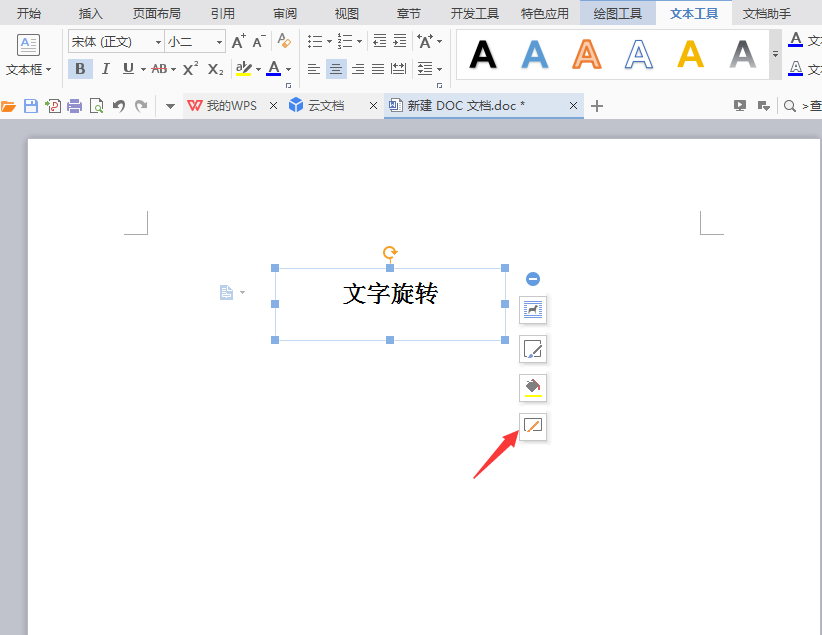Add new document tab
822x635 pixels.
click(x=597, y=106)
